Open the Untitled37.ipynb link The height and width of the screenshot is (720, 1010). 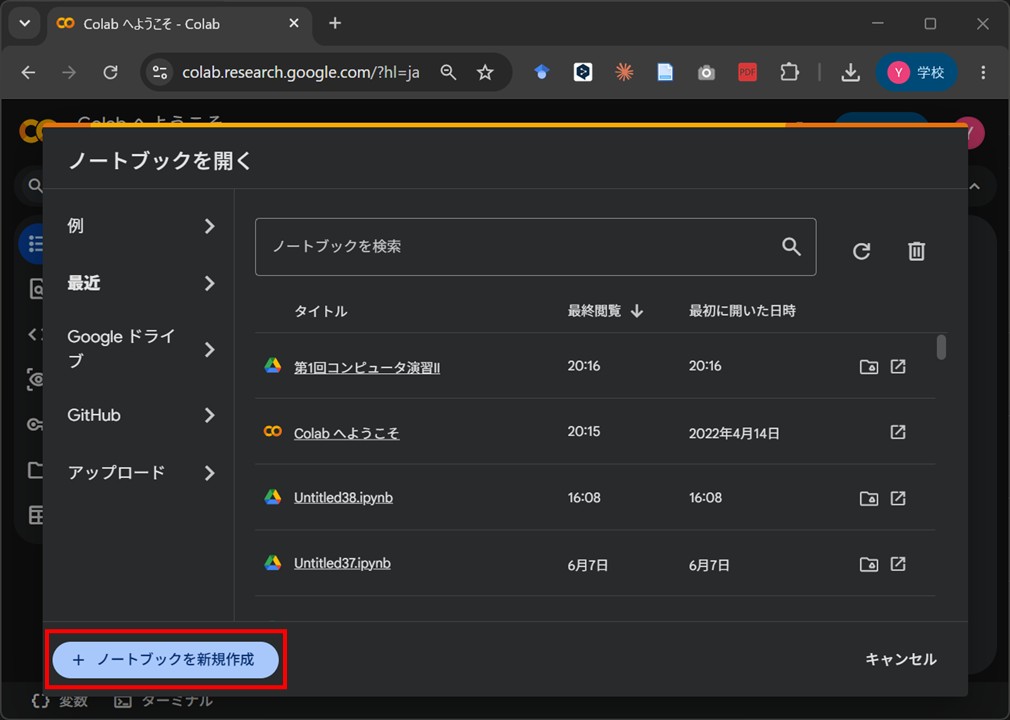pyautogui.click(x=342, y=564)
